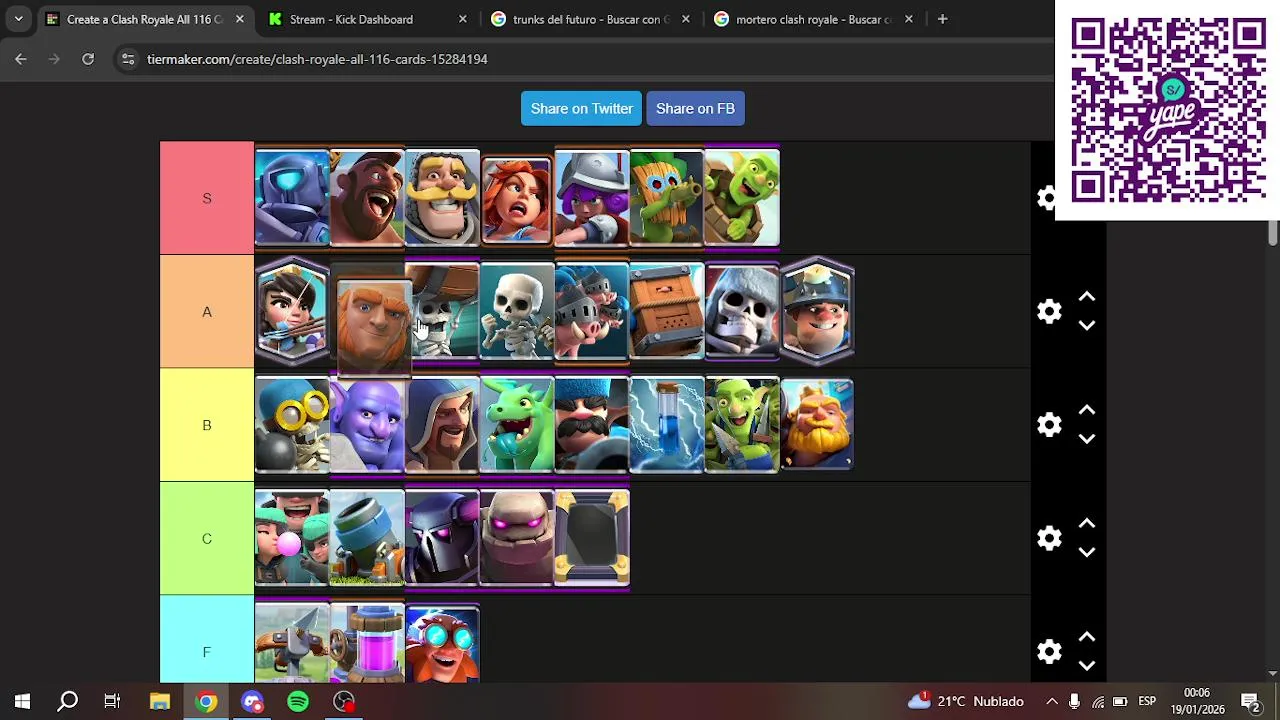Move tier F row down
Image resolution: width=1280 pixels, height=720 pixels.
1087,666
